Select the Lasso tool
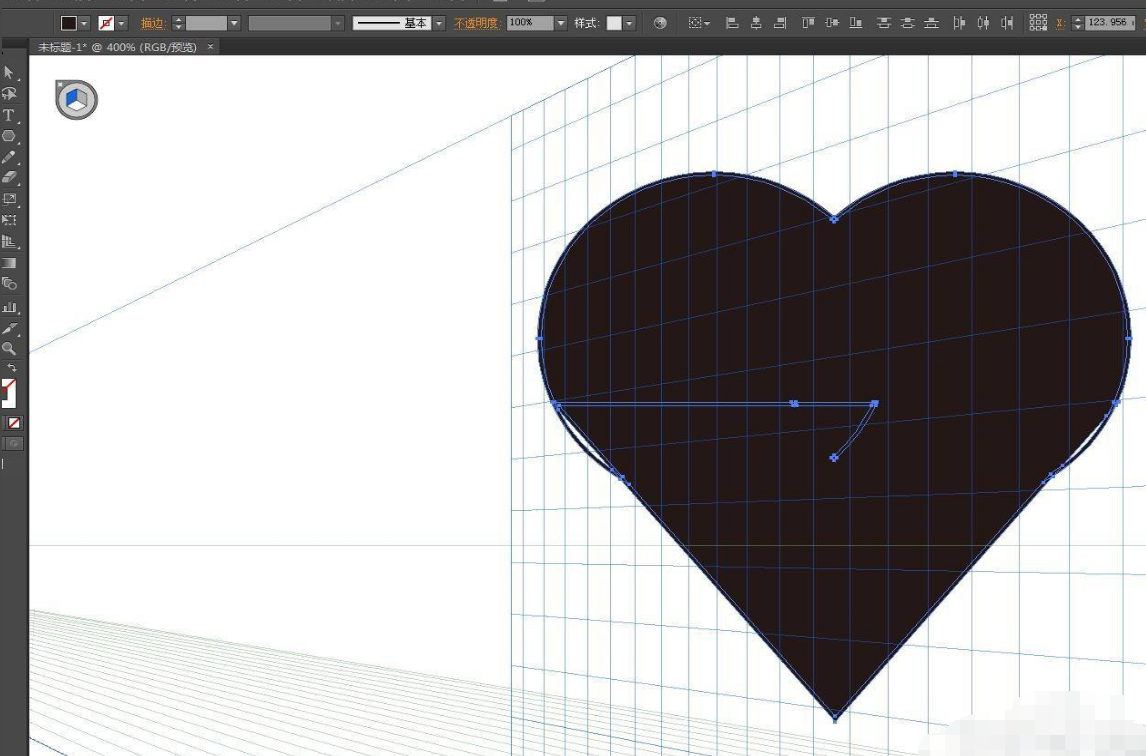Image resolution: width=1146 pixels, height=756 pixels. (x=9, y=94)
